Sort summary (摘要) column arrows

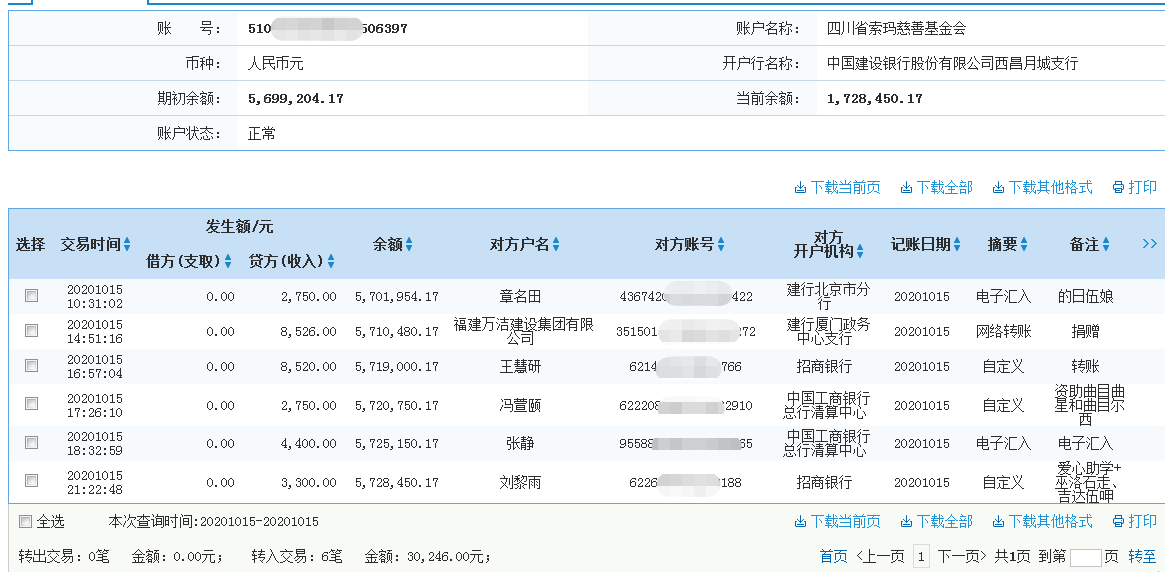[1024, 244]
